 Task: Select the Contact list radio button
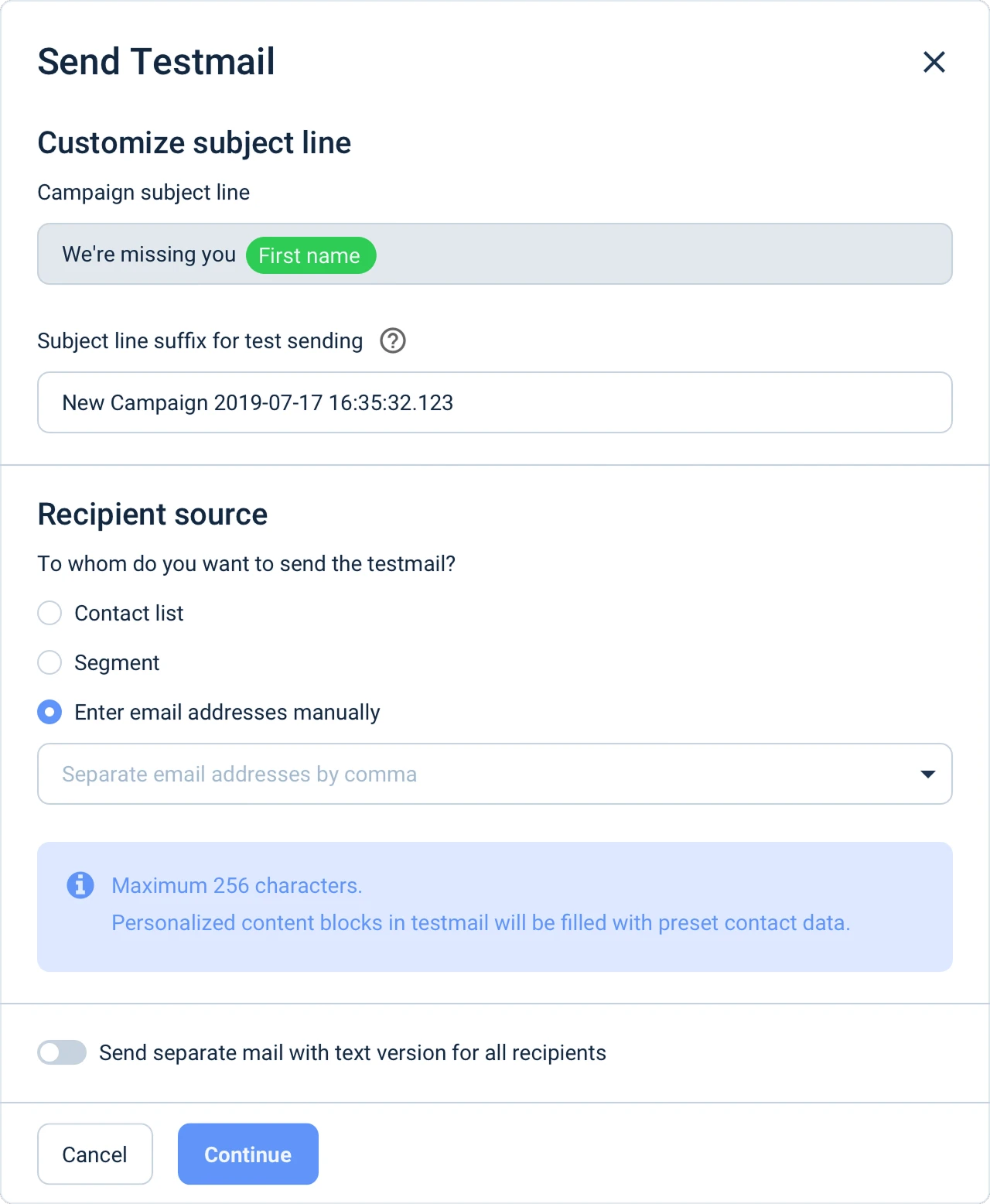[49, 613]
